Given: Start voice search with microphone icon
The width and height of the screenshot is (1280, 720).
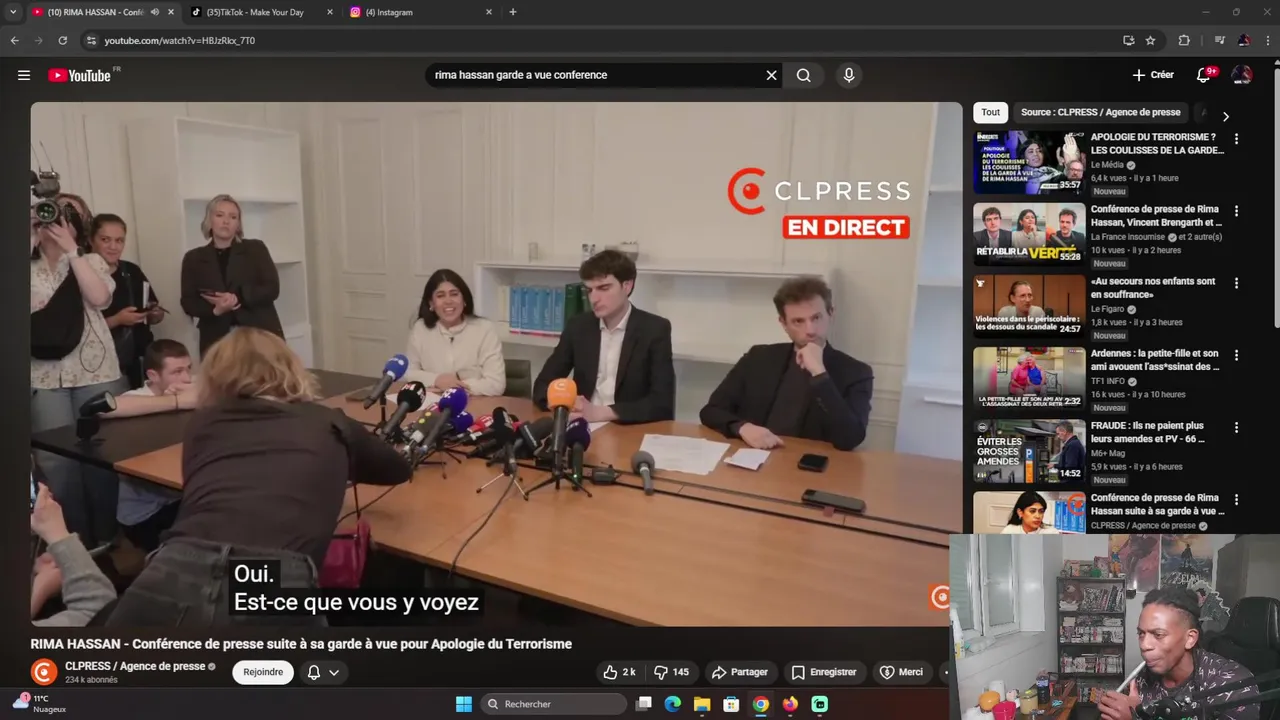Looking at the screenshot, I should click(849, 75).
